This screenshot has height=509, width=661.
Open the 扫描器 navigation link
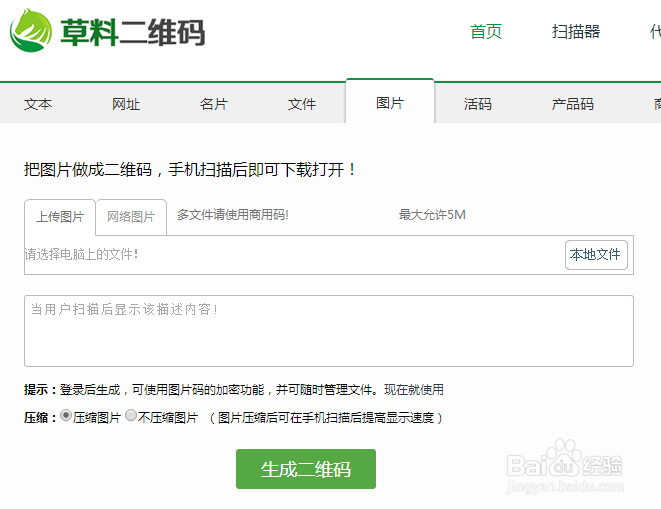[x=576, y=32]
